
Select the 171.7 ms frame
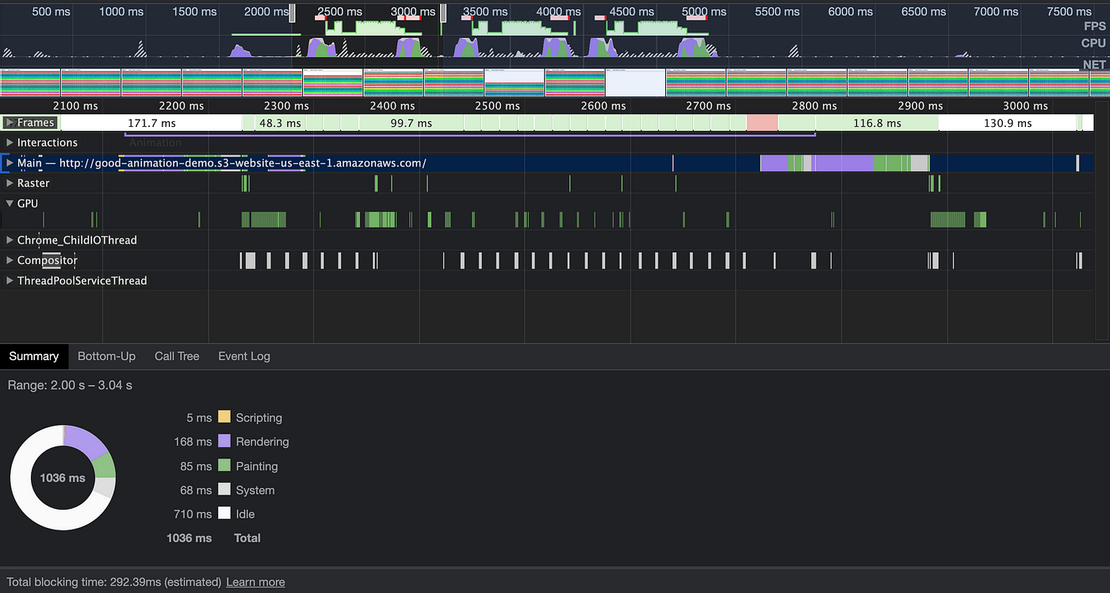point(150,123)
